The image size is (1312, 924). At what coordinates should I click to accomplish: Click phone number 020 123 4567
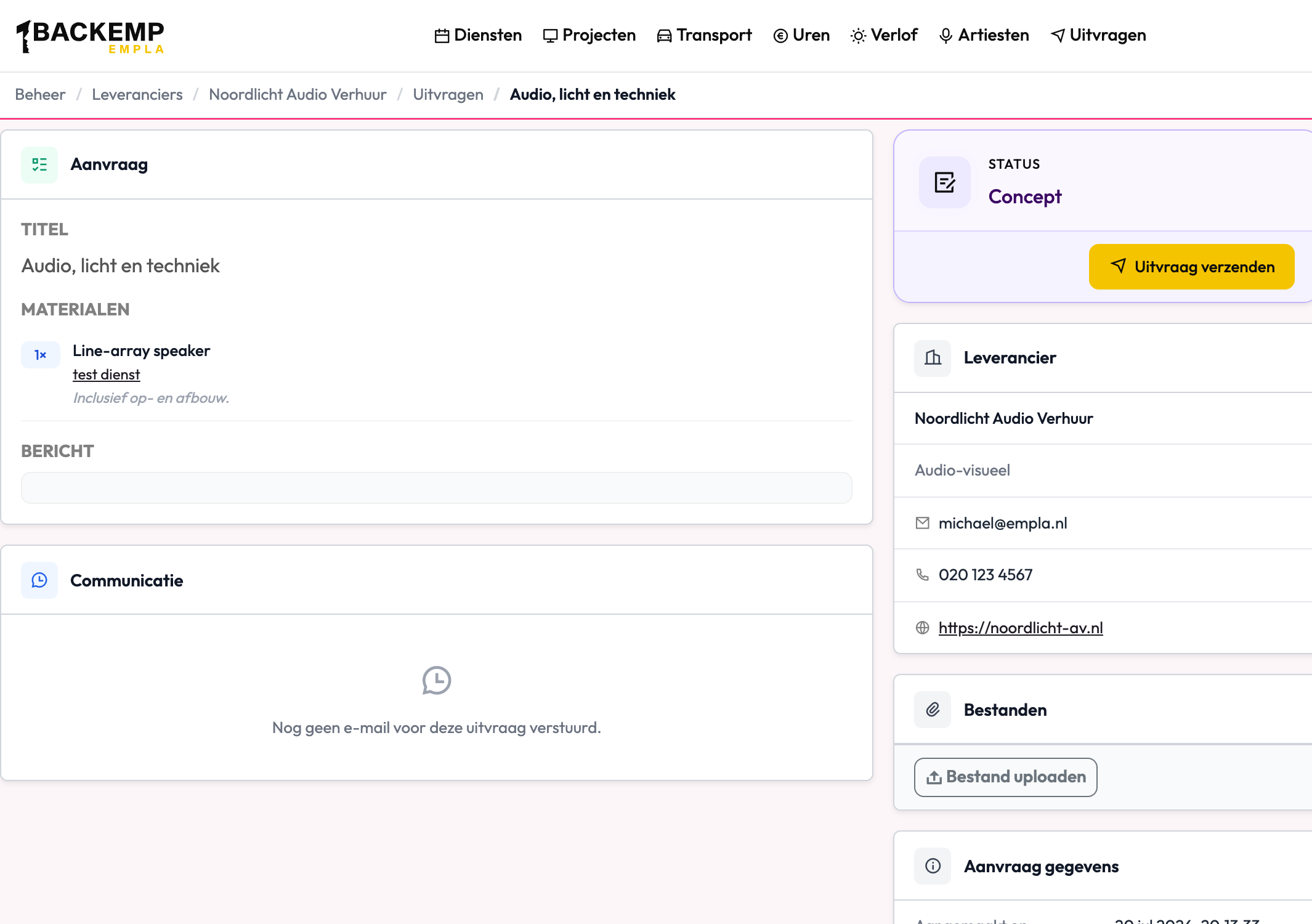[986, 575]
